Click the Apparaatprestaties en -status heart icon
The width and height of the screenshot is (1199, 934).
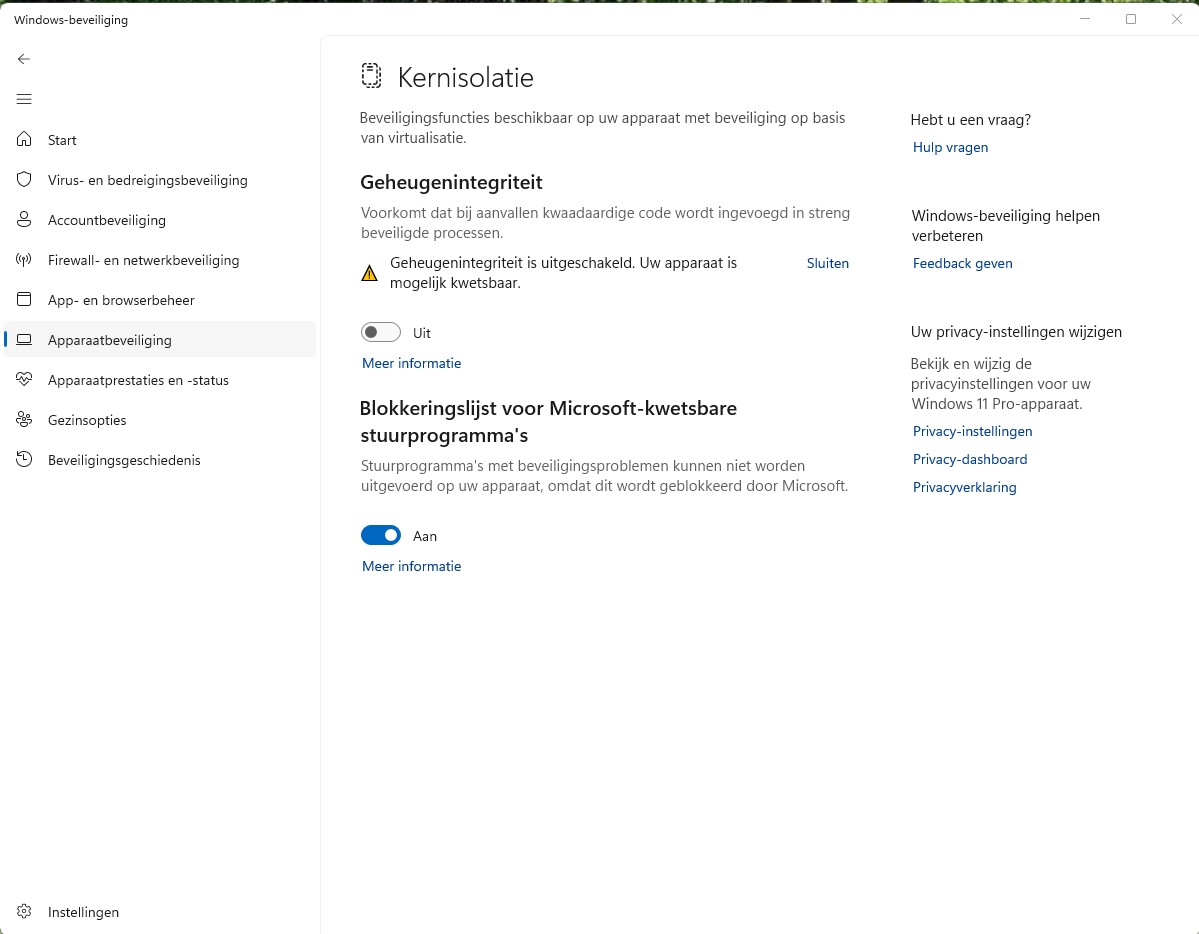click(x=24, y=380)
